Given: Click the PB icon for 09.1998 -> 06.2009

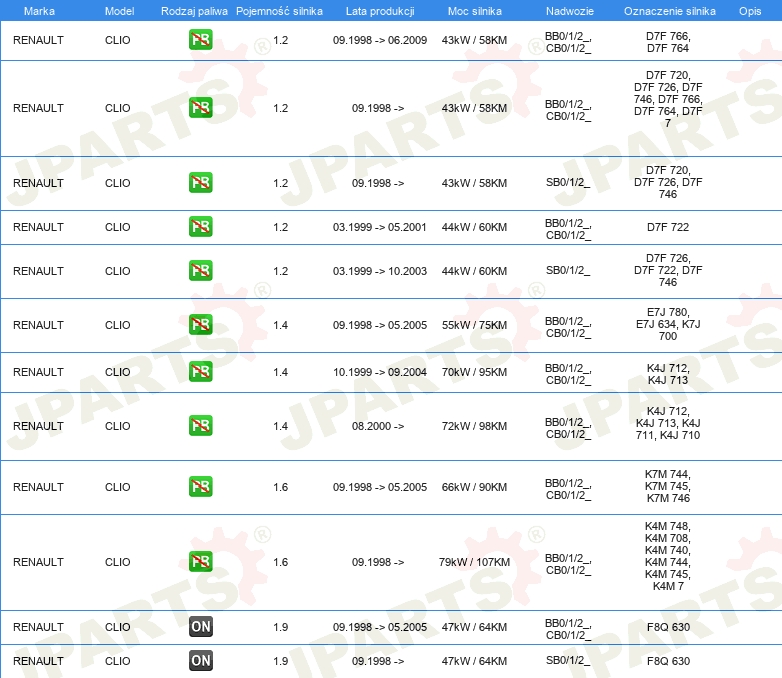Looking at the screenshot, I should click(200, 41).
